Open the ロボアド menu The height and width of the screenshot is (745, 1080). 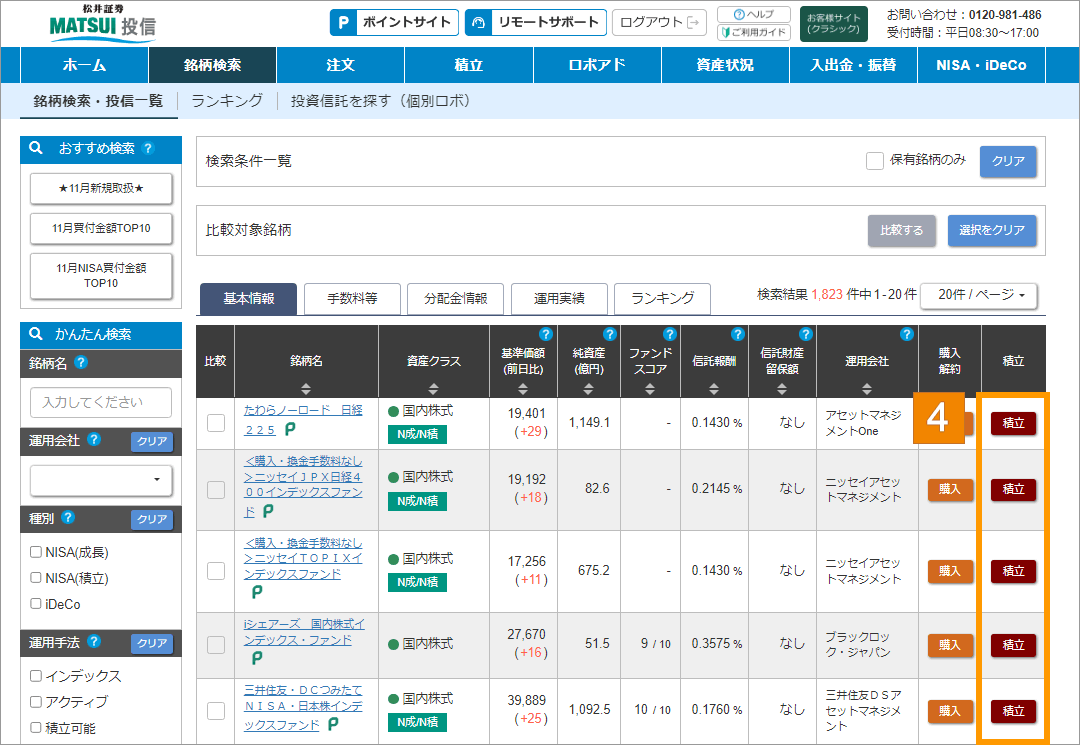point(597,65)
